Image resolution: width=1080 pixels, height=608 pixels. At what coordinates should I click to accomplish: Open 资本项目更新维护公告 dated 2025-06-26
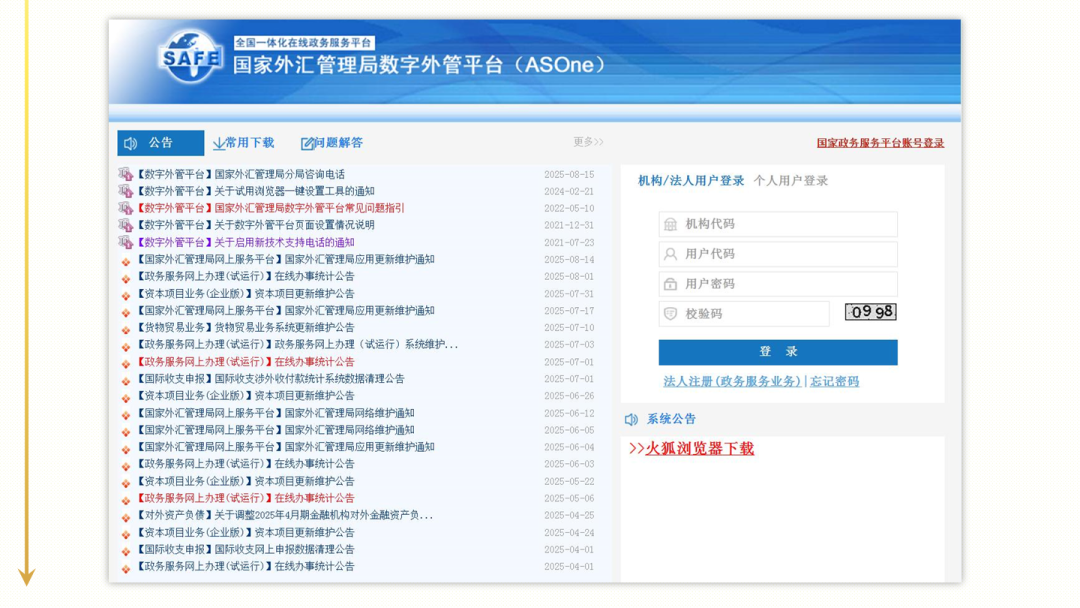246,396
